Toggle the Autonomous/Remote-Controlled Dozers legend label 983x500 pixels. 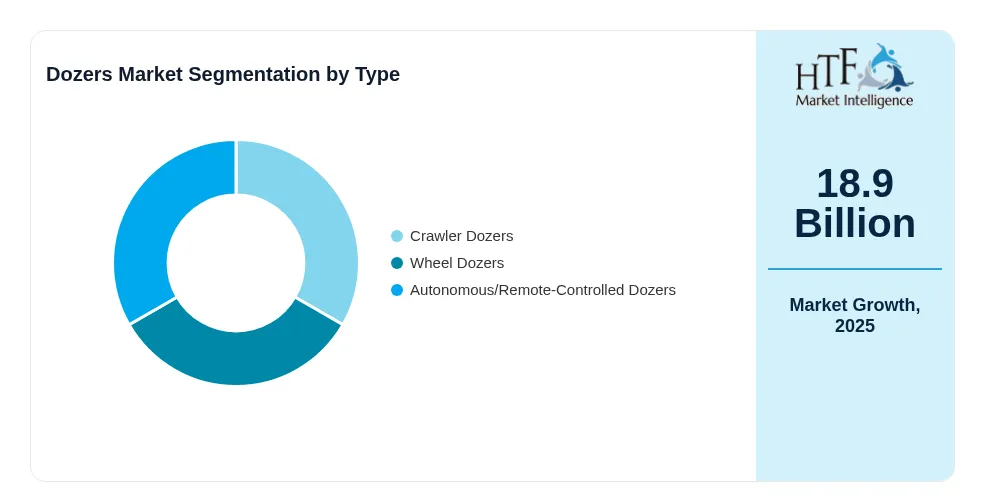(x=543, y=290)
